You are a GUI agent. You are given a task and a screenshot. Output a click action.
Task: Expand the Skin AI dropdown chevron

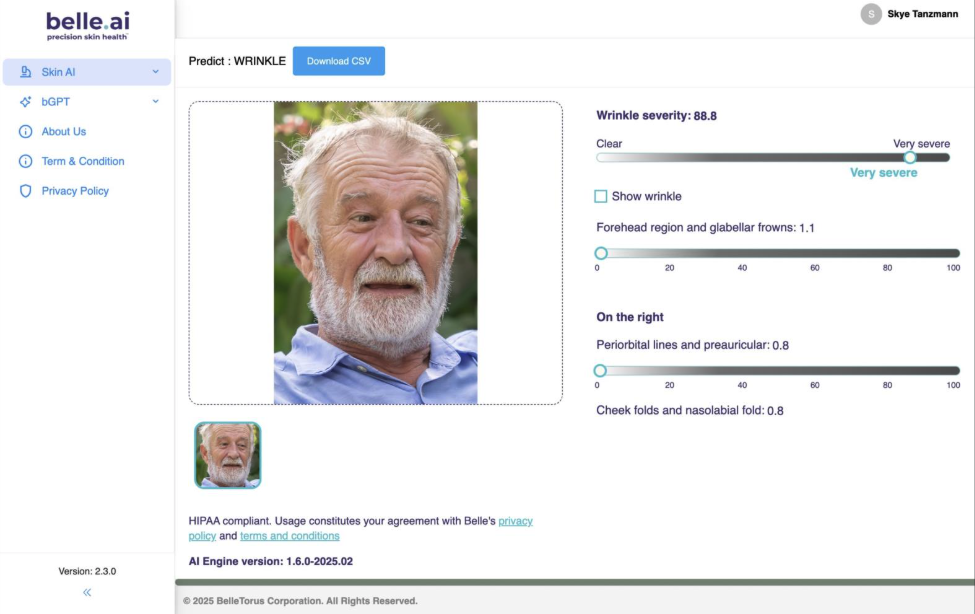coord(155,72)
